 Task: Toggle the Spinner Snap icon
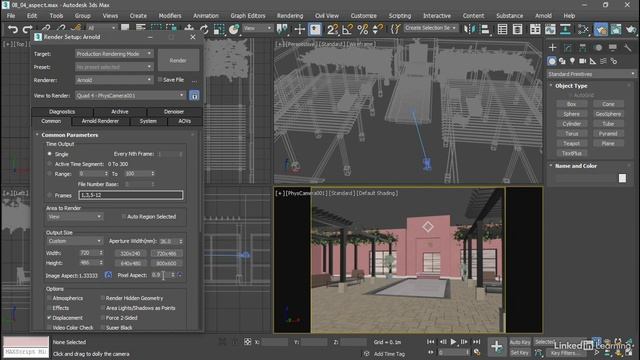[378, 29]
